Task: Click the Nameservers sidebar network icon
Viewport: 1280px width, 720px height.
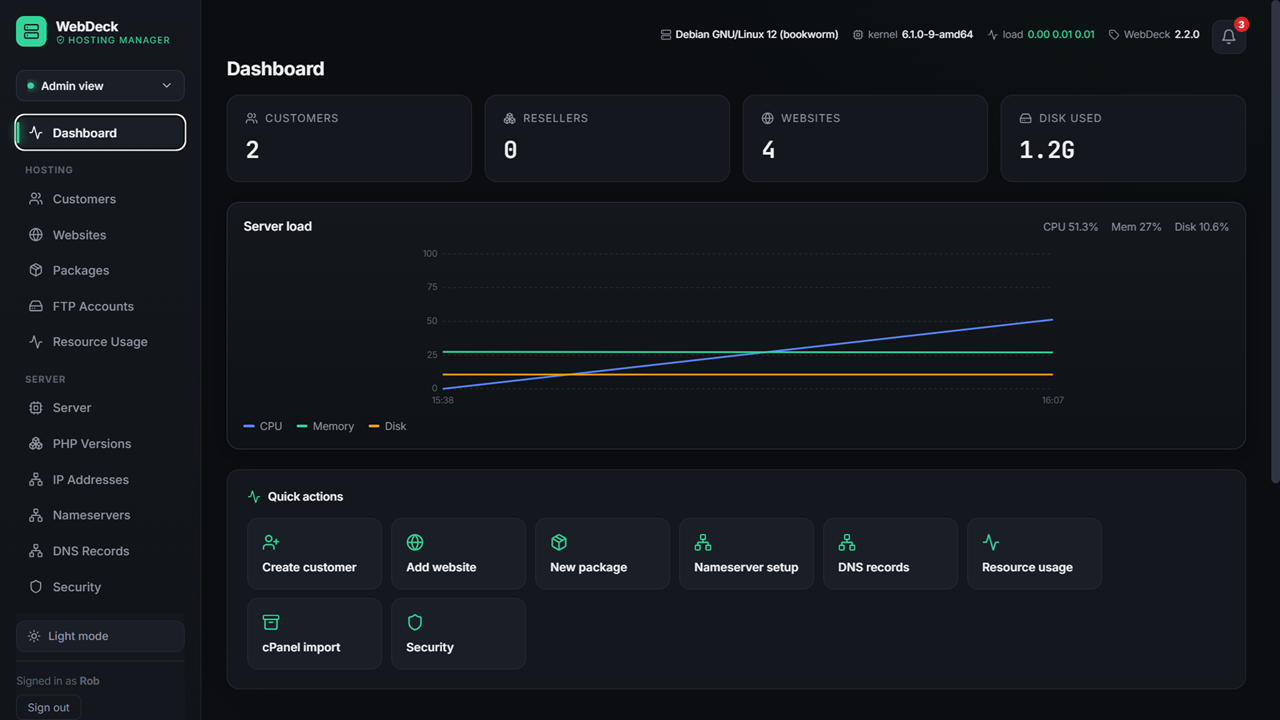Action: click(36, 515)
